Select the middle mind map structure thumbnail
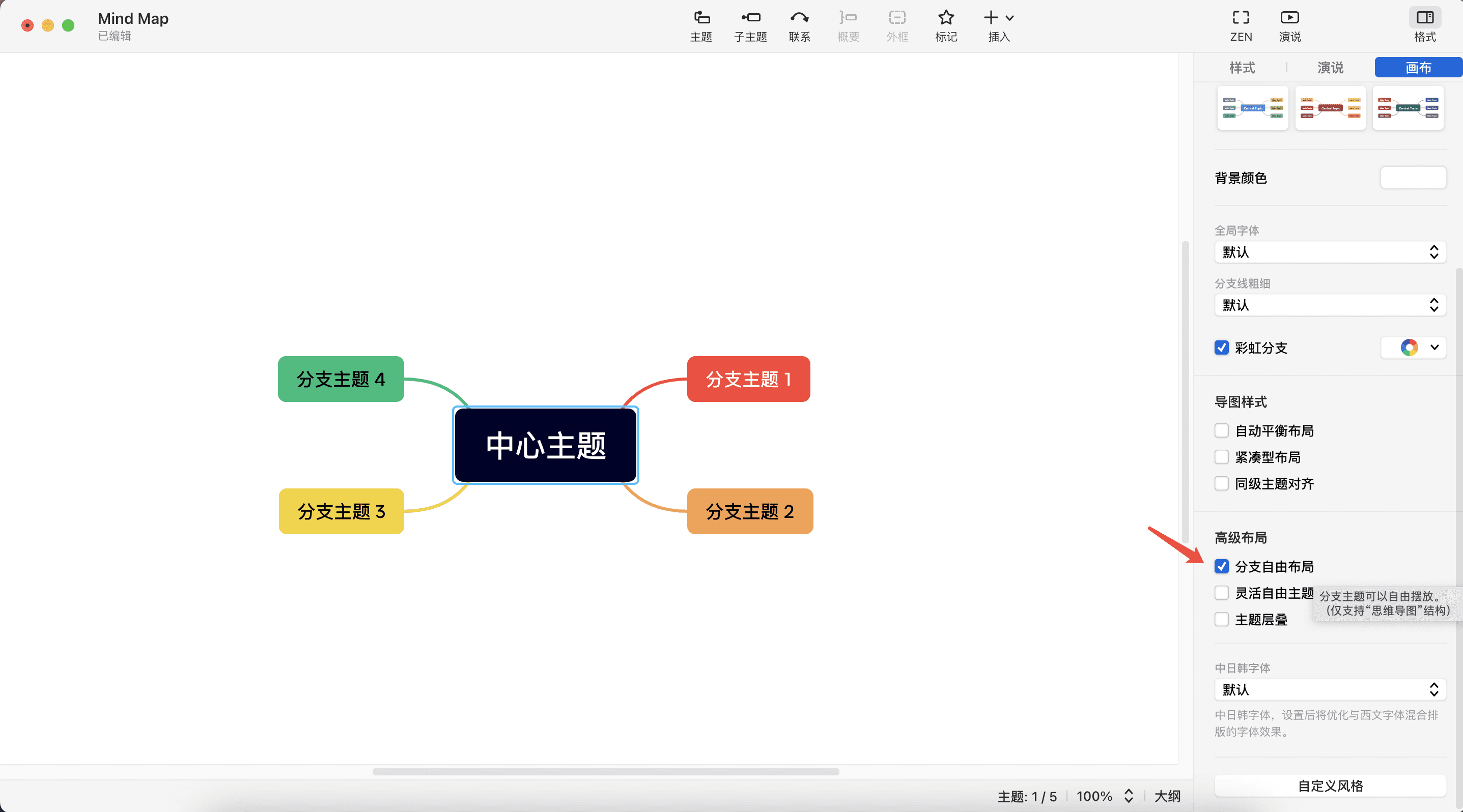1463x812 pixels. (x=1330, y=108)
